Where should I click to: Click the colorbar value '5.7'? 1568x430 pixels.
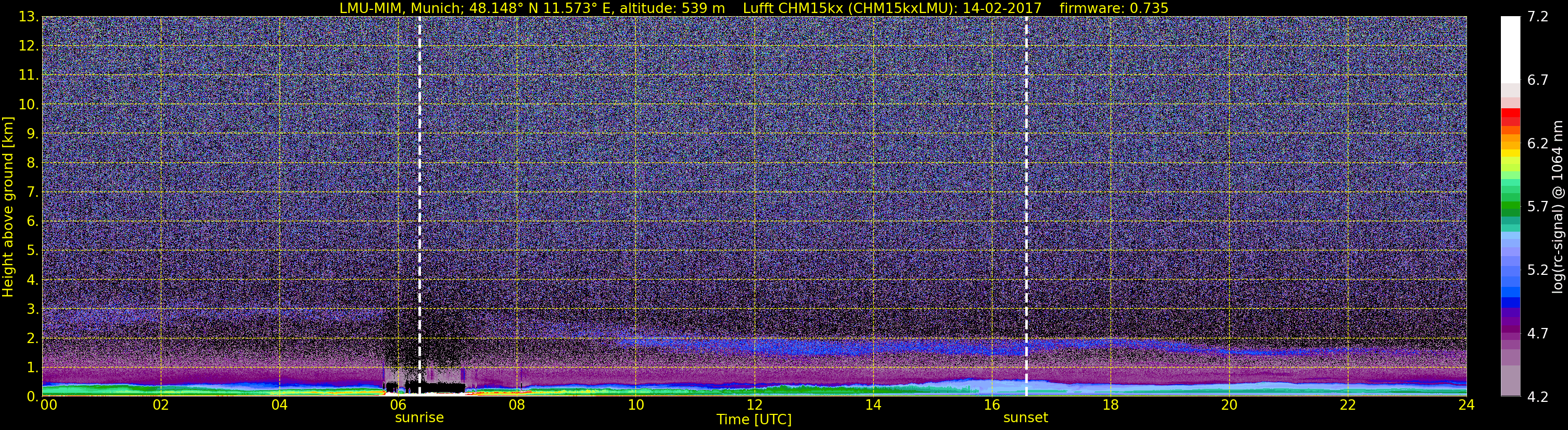pos(1538,207)
